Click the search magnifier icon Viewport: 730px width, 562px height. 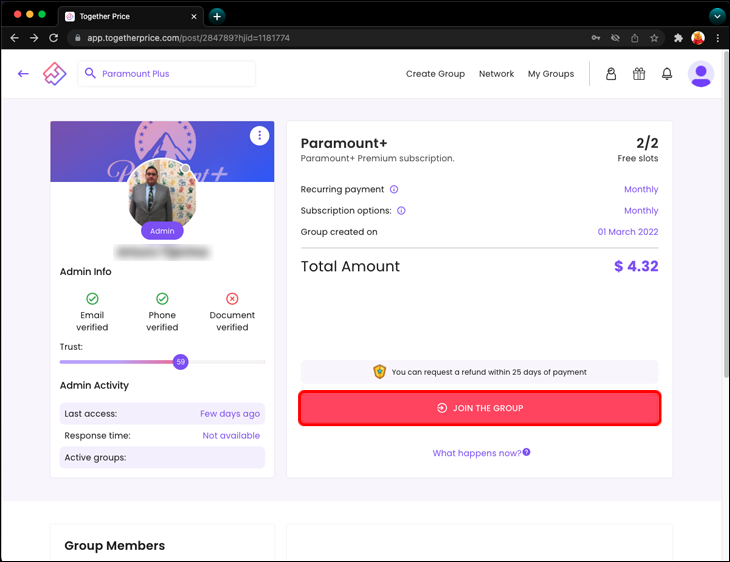click(90, 73)
